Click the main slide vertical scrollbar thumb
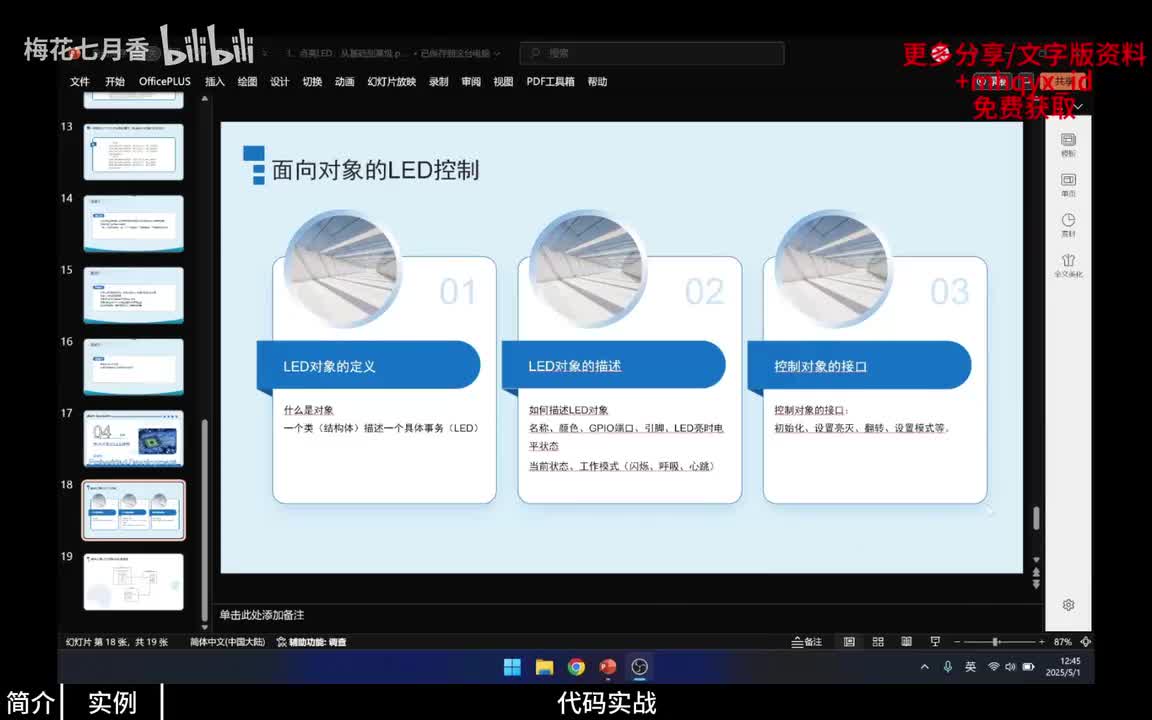 1036,518
